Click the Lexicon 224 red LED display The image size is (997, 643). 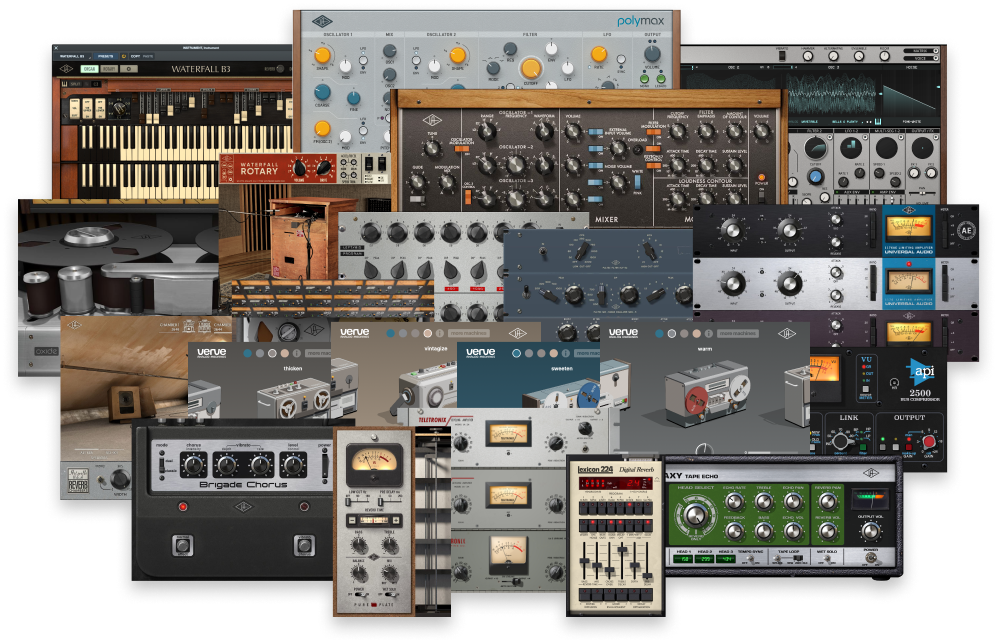(615, 483)
